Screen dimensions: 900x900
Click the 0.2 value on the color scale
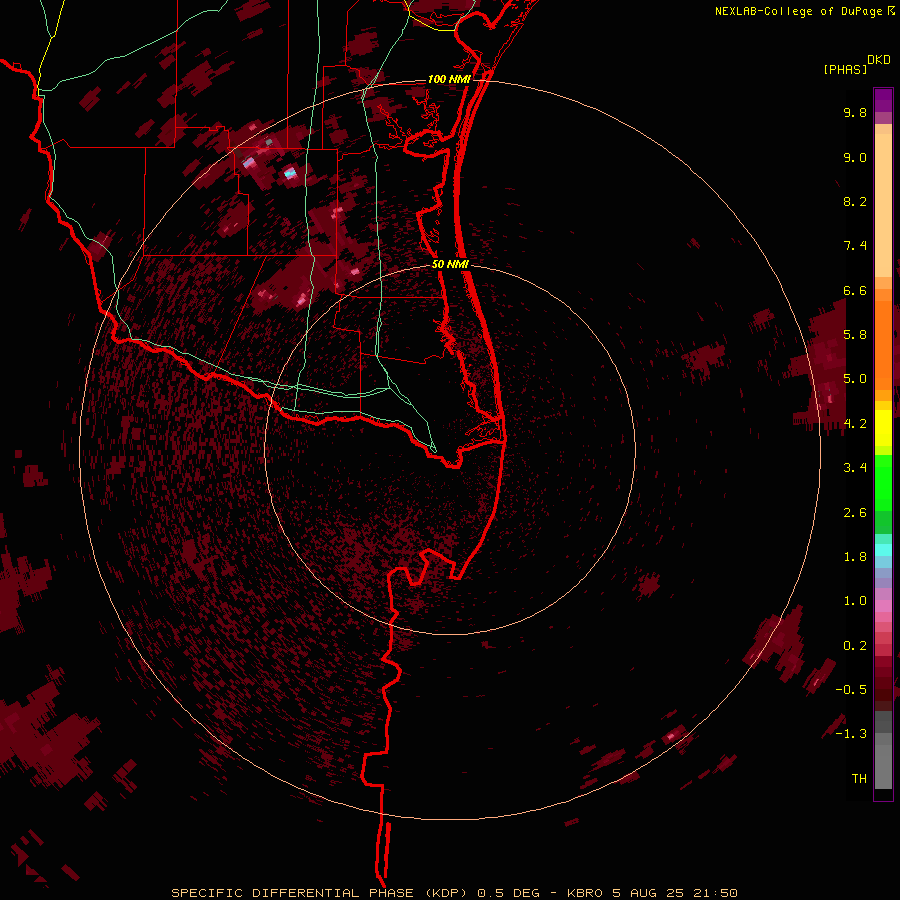pos(855,646)
